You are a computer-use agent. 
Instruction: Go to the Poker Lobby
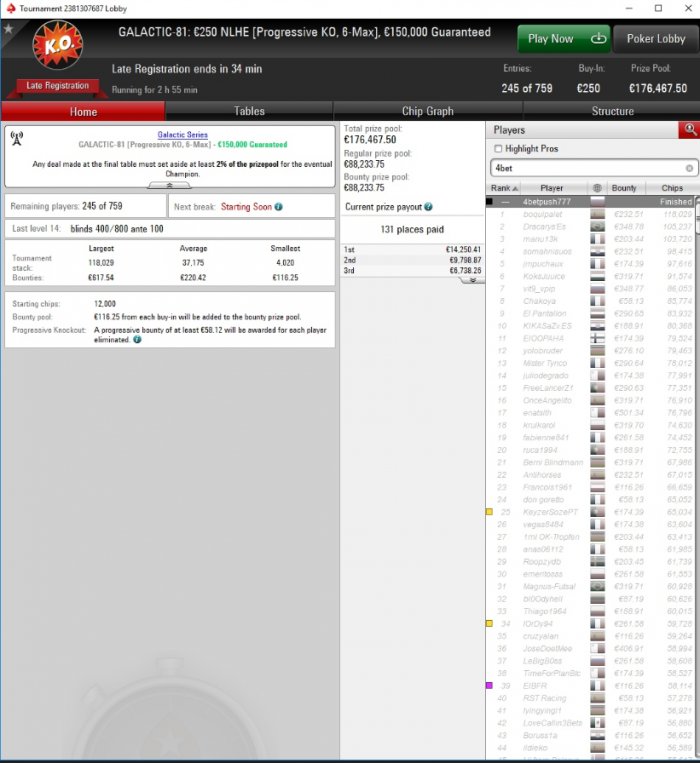tap(656, 38)
